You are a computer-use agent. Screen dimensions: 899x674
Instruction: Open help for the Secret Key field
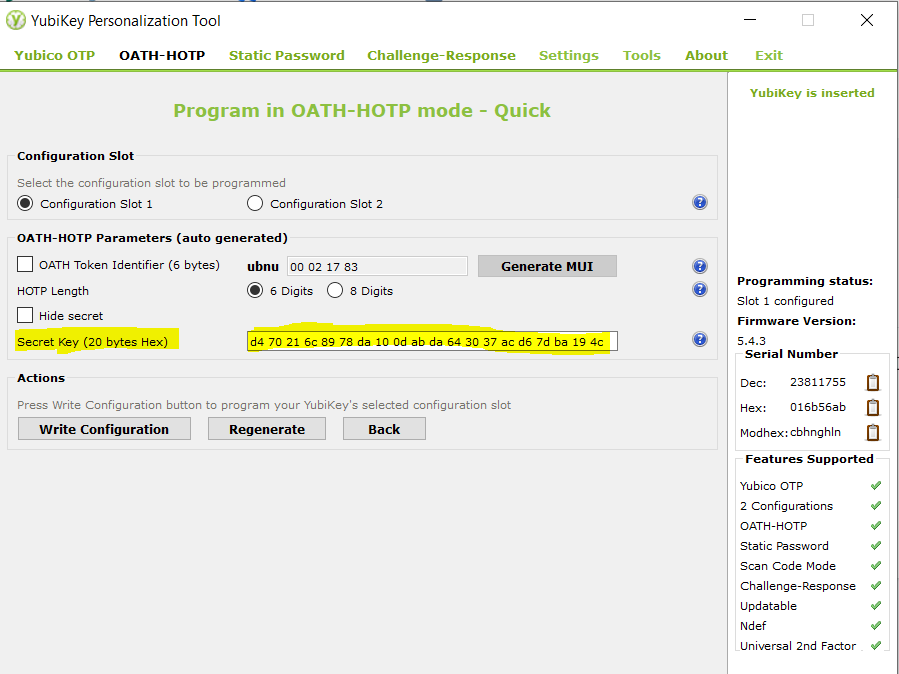coord(699,339)
